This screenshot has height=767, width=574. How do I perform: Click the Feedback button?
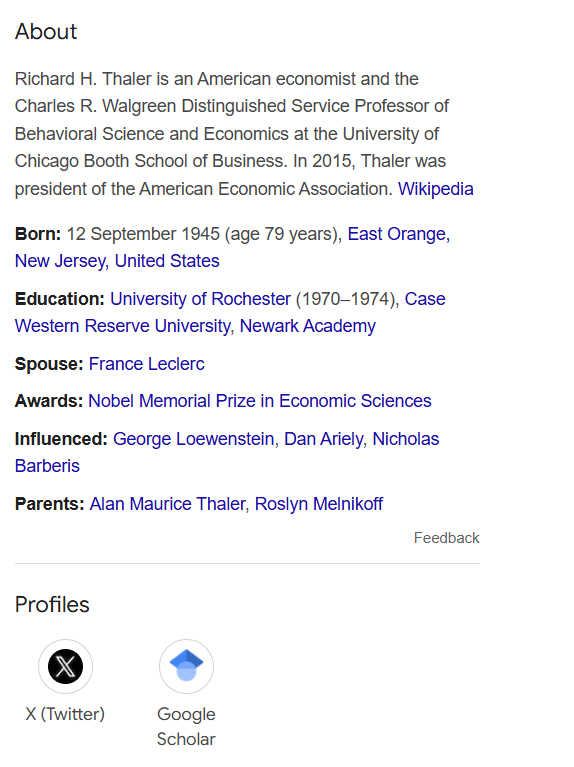coord(446,538)
